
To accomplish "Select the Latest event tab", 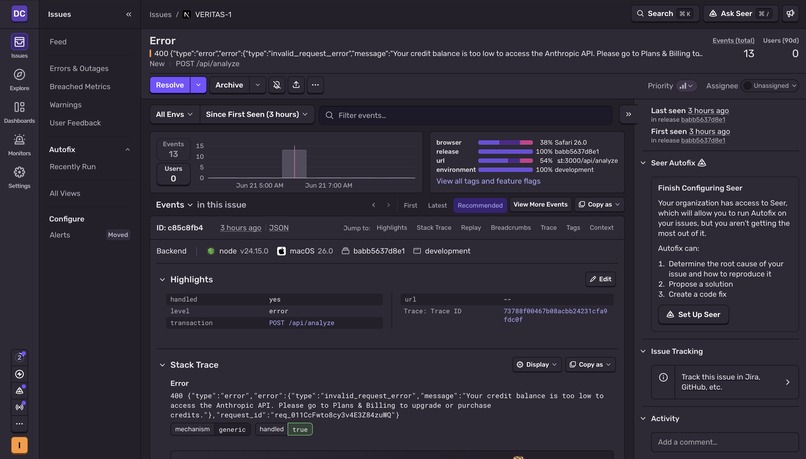I will tap(437, 205).
